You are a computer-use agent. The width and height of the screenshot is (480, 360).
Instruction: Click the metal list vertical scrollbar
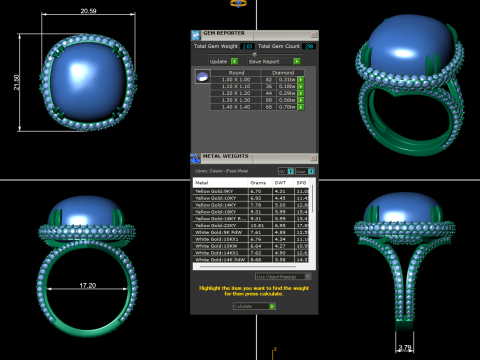coord(312,198)
